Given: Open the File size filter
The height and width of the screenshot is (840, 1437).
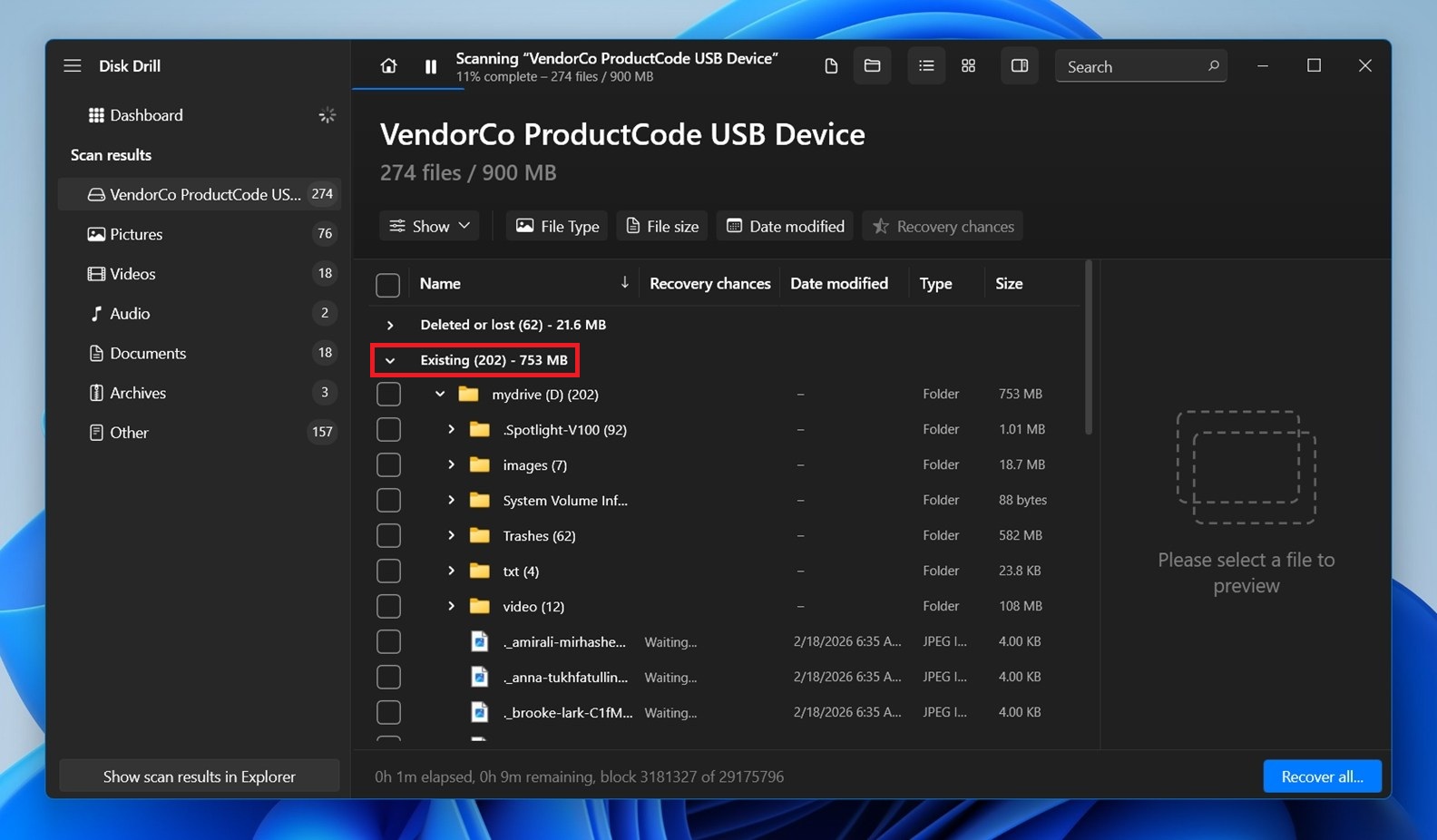Looking at the screenshot, I should coord(663,226).
